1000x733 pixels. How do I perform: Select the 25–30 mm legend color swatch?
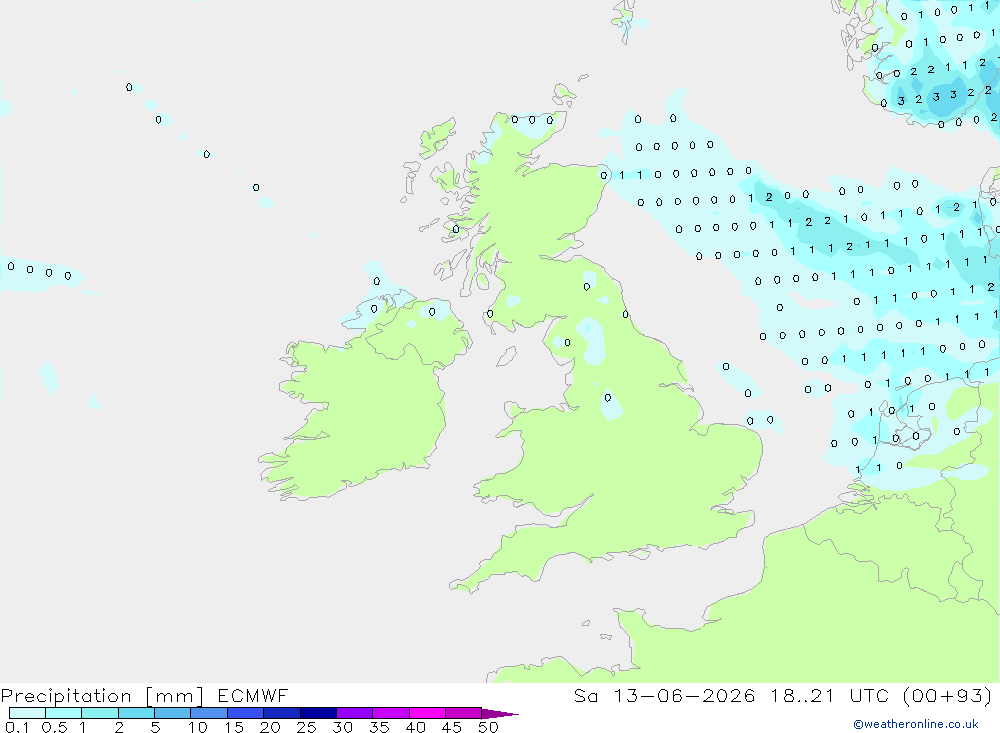click(318, 713)
